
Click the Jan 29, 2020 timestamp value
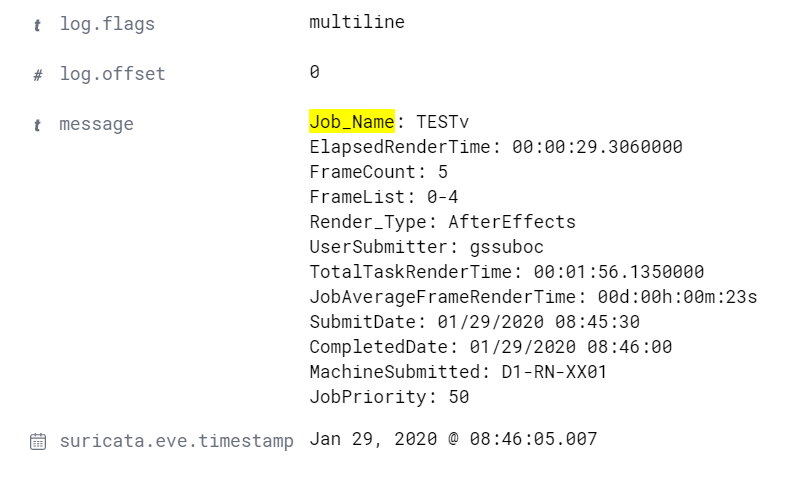[453, 439]
